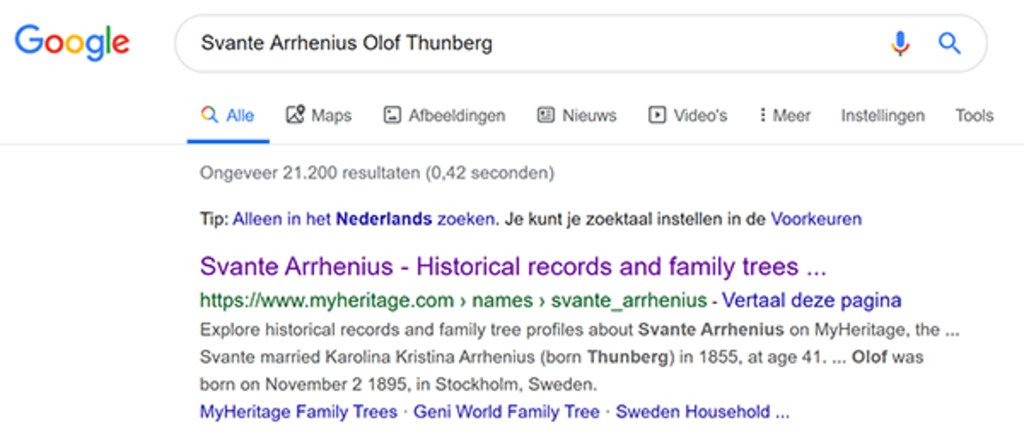Select the Alle results tab
This screenshot has width=1024, height=442.
click(228, 115)
